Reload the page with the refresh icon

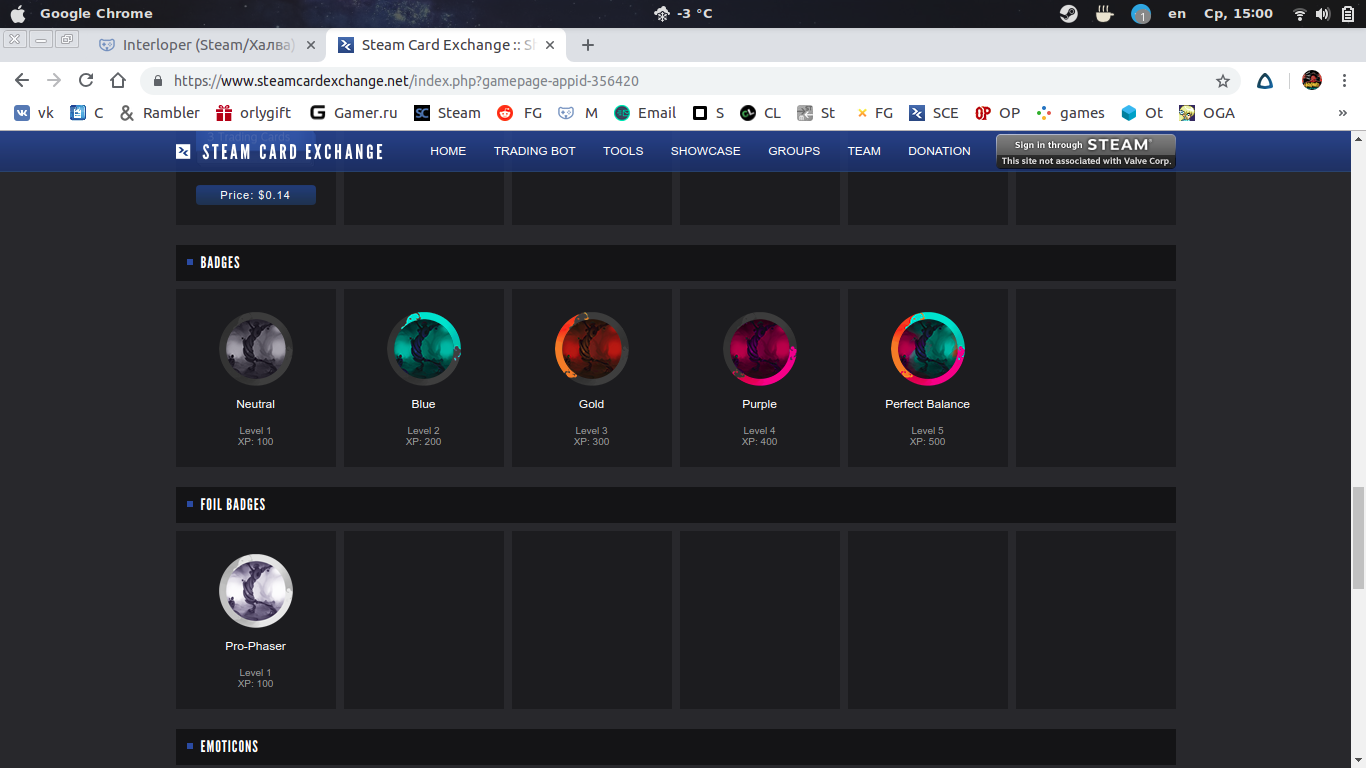coord(86,81)
